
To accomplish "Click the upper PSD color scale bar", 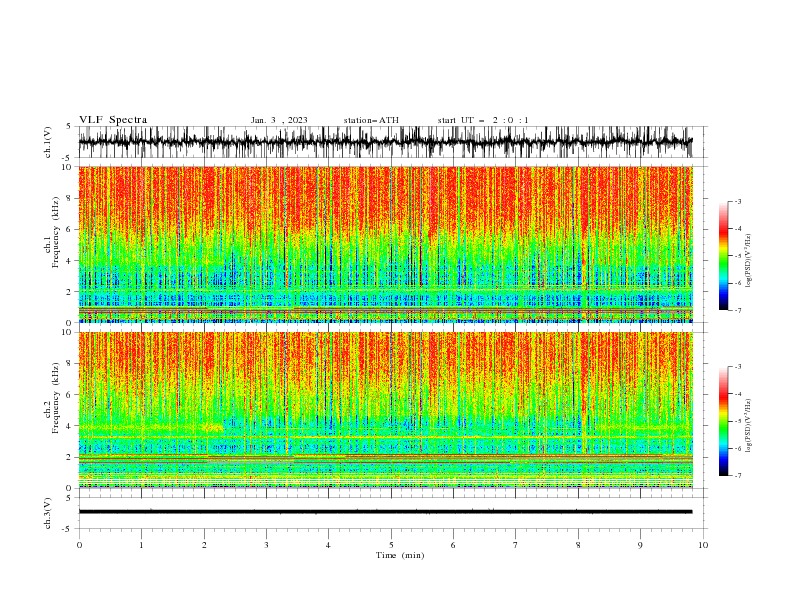I will point(724,256).
